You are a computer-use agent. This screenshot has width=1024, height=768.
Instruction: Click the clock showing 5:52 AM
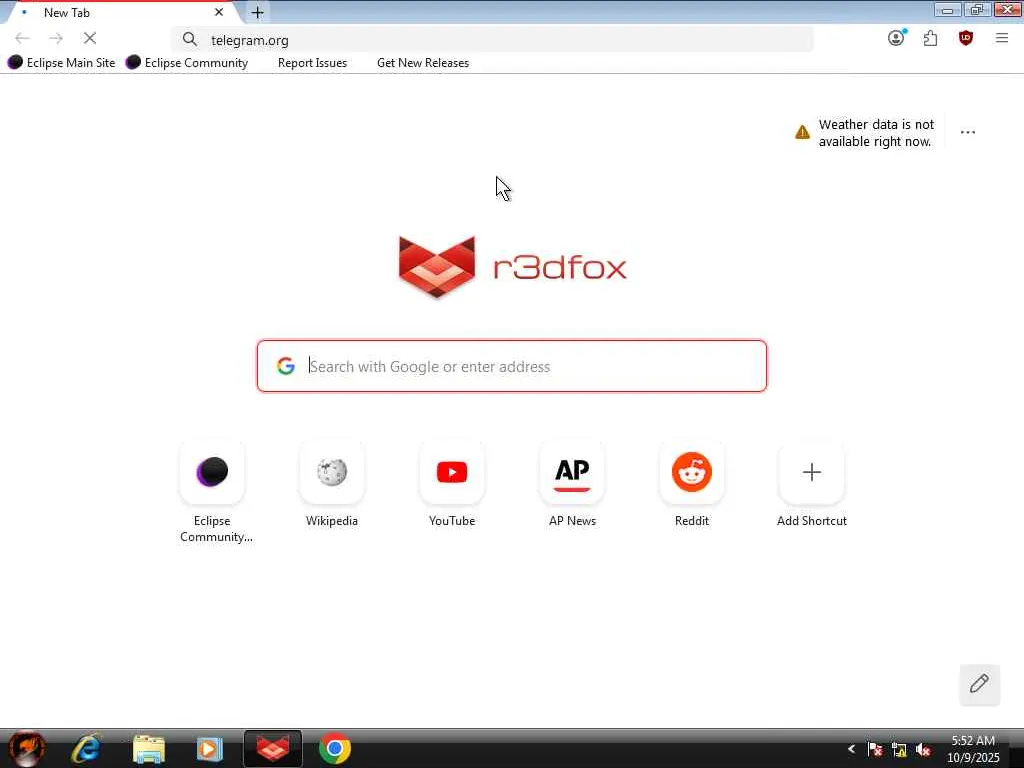tap(973, 748)
